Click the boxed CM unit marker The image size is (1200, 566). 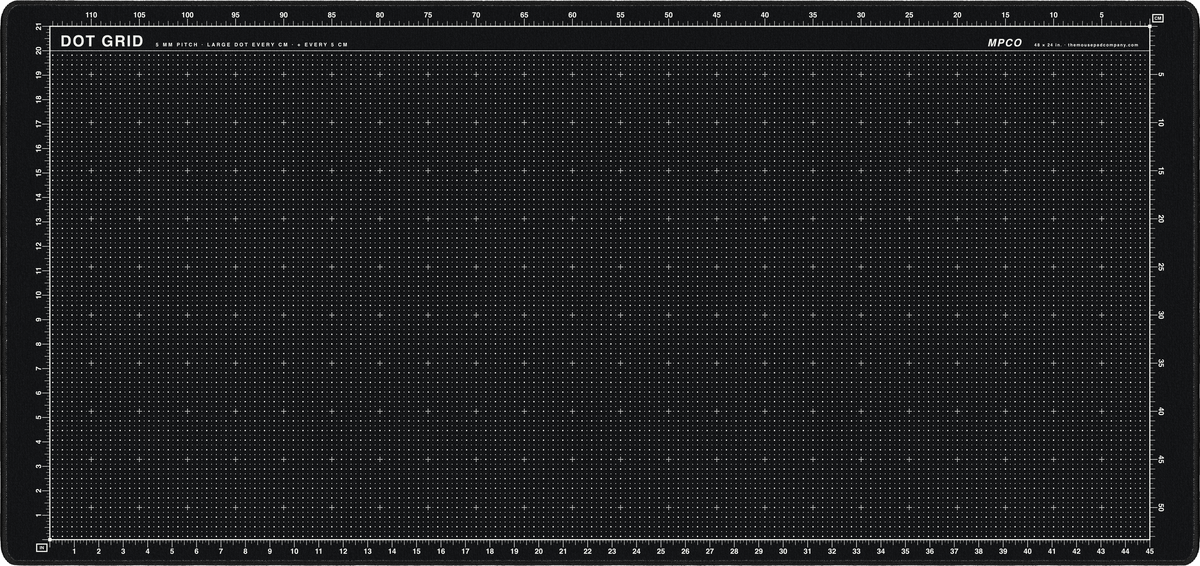pyautogui.click(x=1158, y=18)
